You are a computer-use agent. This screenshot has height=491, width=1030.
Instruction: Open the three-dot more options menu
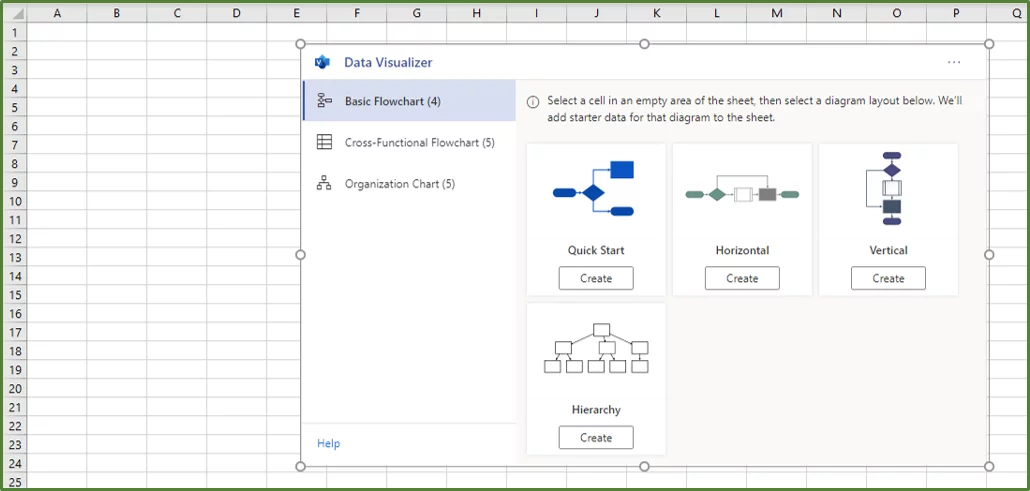(x=953, y=62)
